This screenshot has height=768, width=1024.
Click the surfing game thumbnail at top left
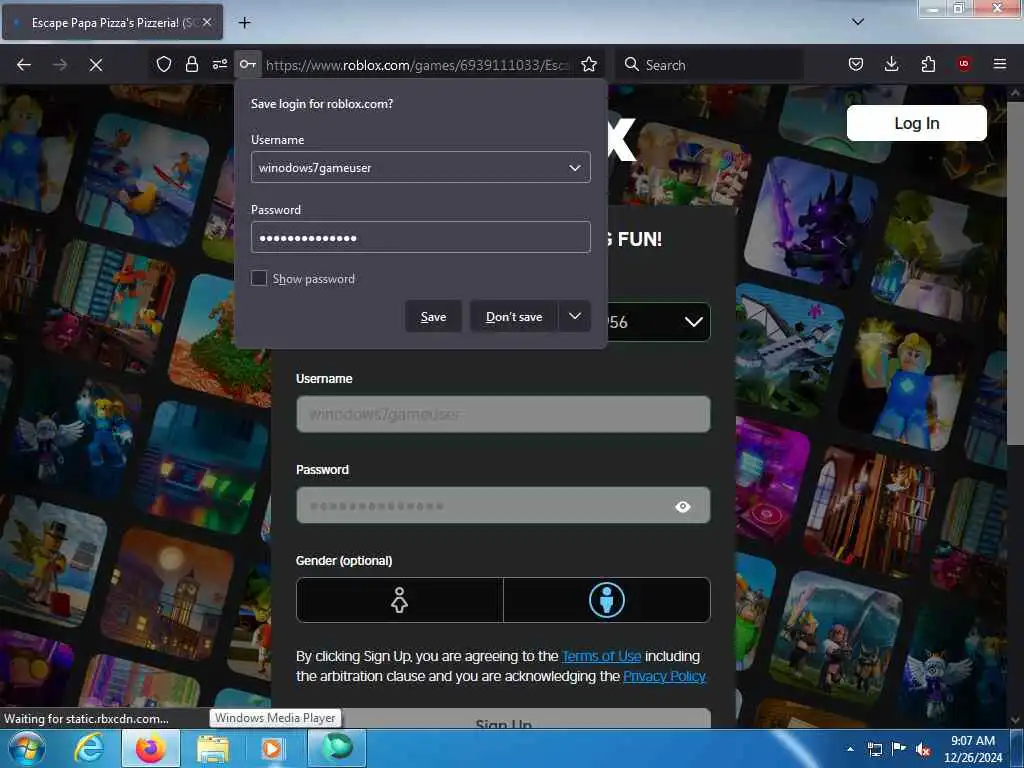(142, 180)
